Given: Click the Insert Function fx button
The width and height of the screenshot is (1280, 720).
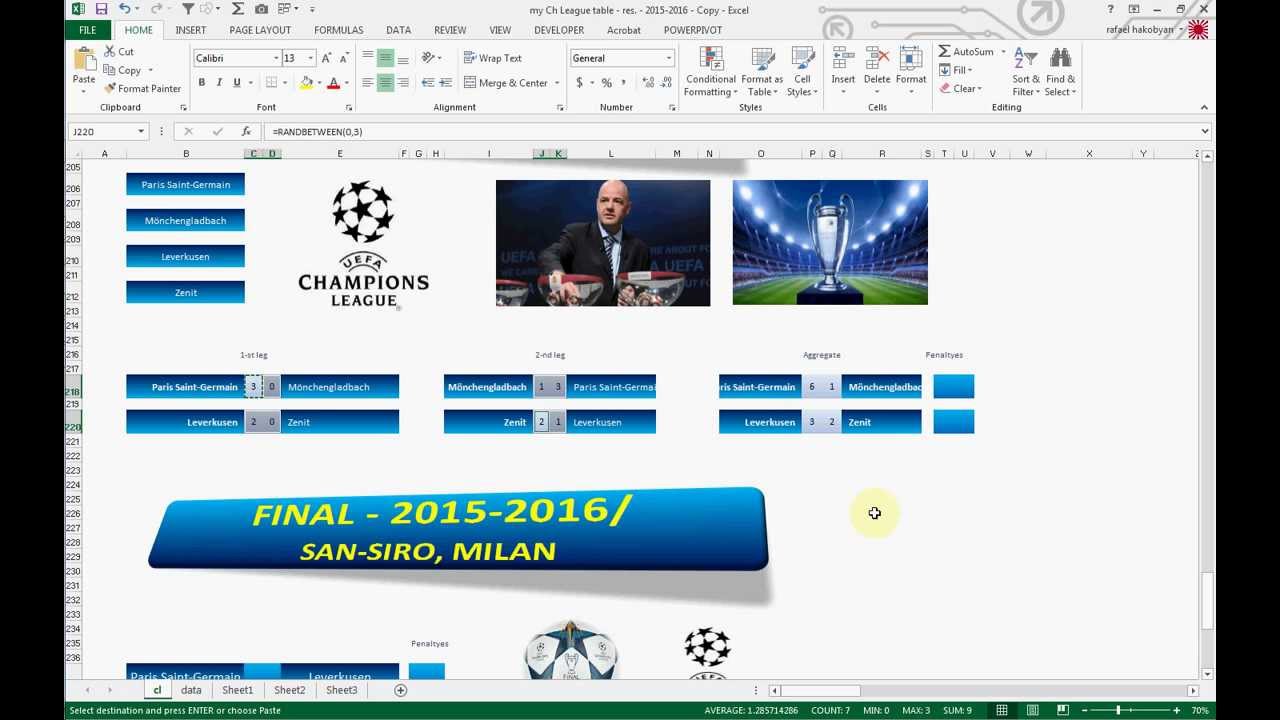Looking at the screenshot, I should 246,131.
